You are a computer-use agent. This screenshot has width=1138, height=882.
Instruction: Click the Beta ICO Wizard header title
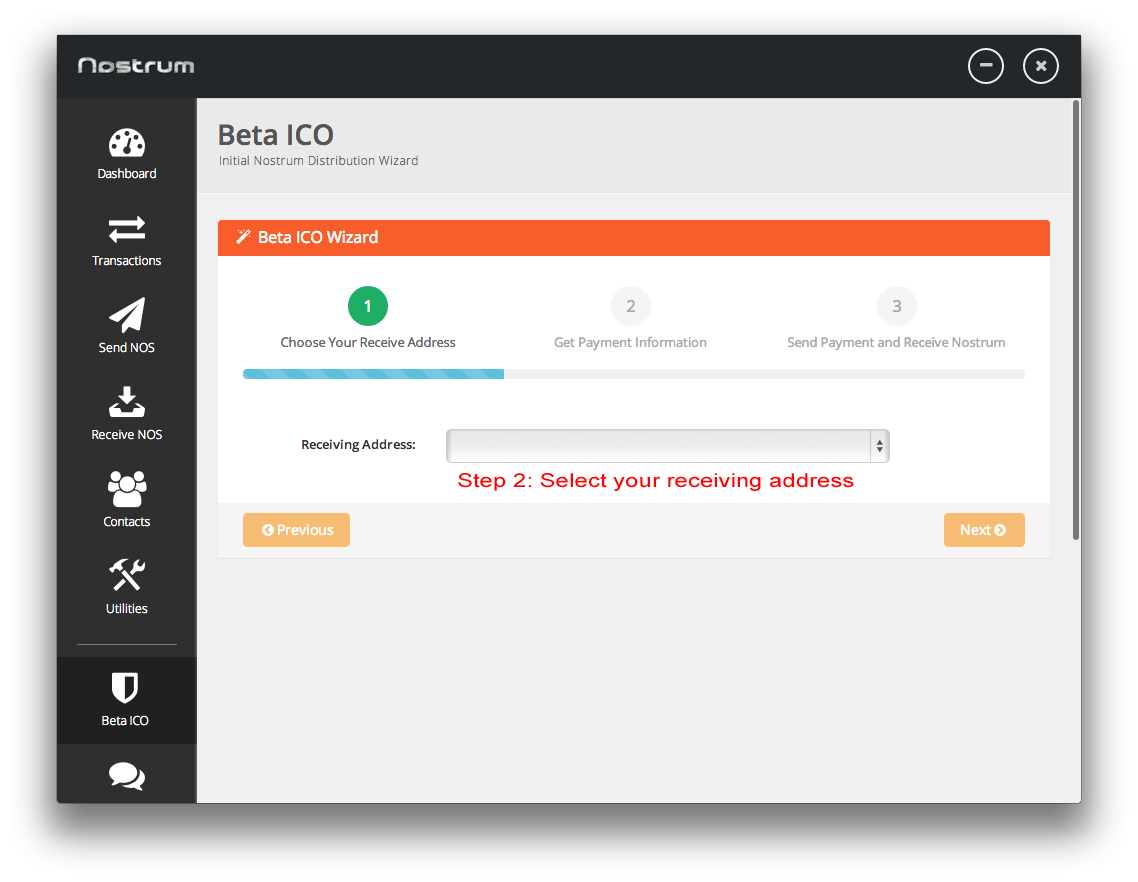click(x=318, y=237)
